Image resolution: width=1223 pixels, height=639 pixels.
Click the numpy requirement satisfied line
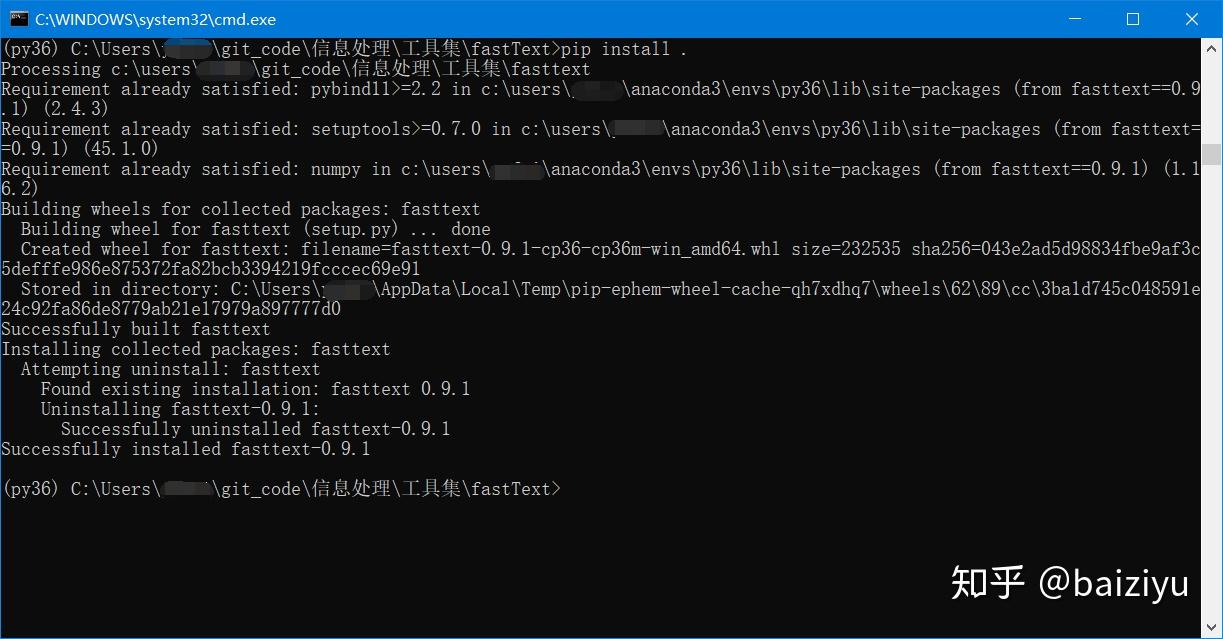pyautogui.click(x=400, y=169)
